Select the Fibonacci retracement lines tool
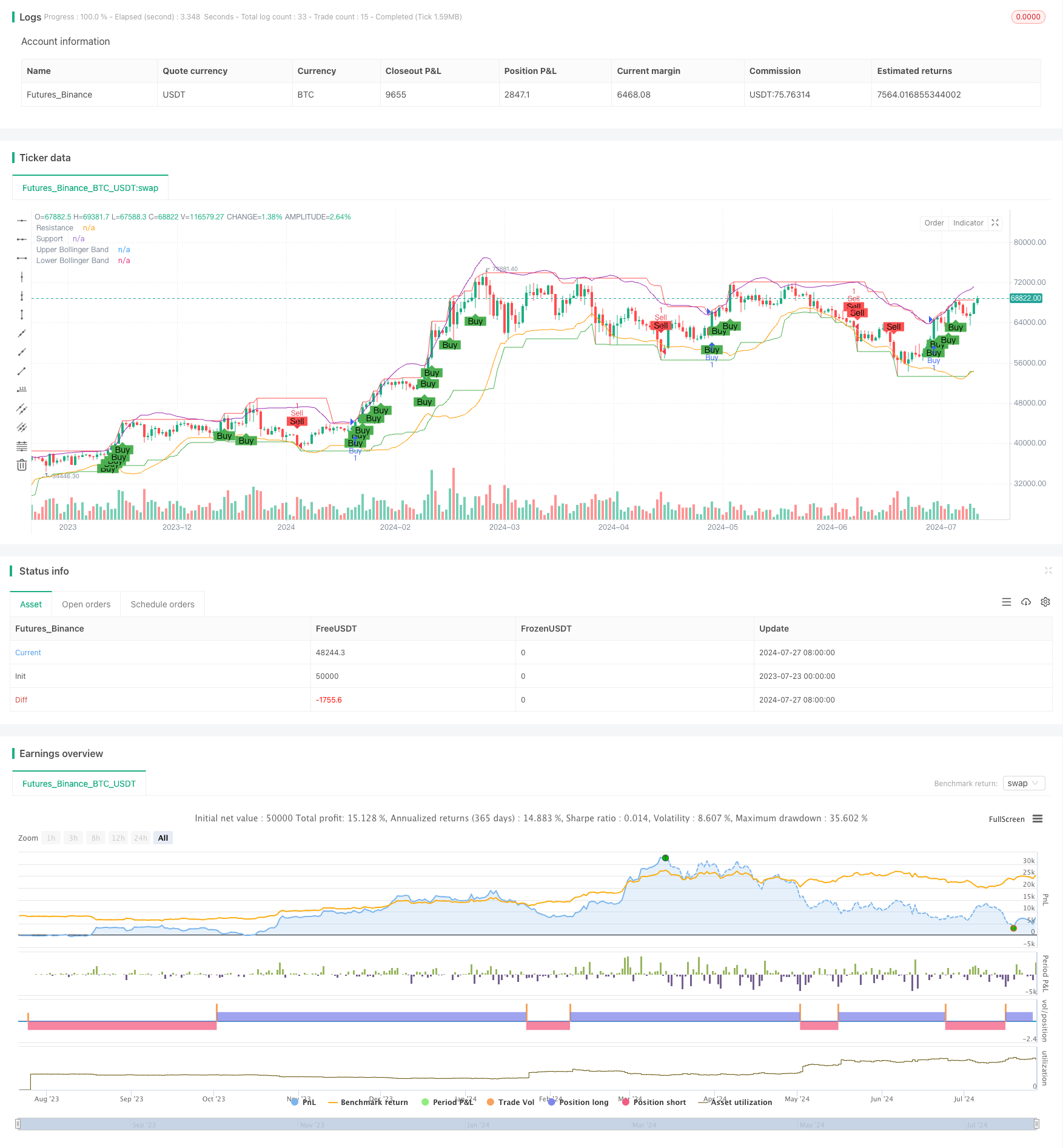This screenshot has height=1148, width=1063. (22, 446)
